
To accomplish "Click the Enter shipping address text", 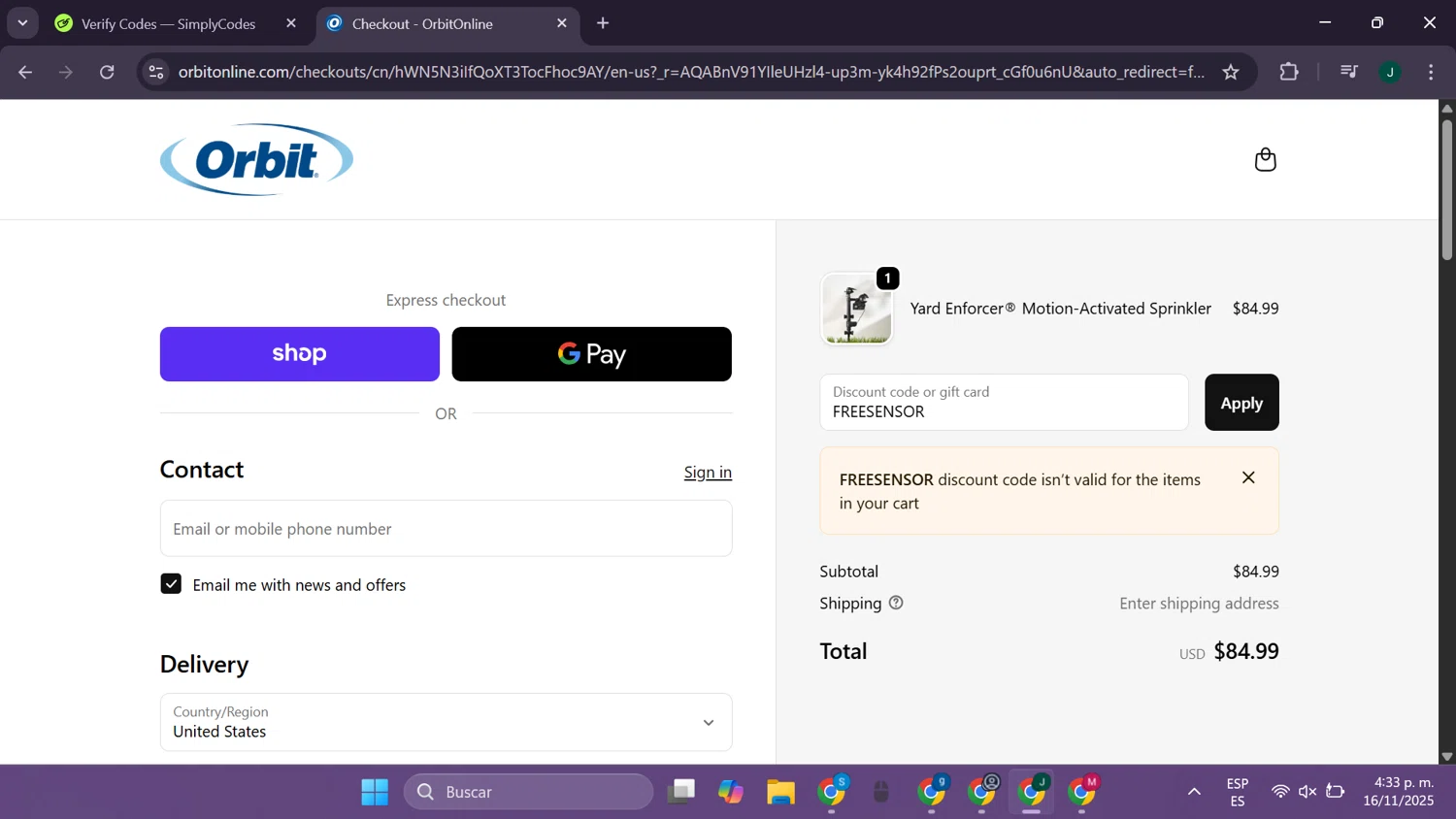I will pyautogui.click(x=1199, y=604).
